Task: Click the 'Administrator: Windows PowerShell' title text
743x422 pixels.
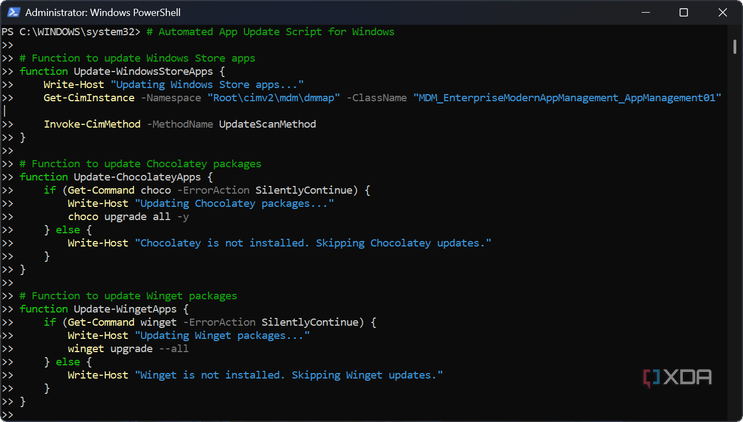Action: pyautogui.click(x=103, y=13)
